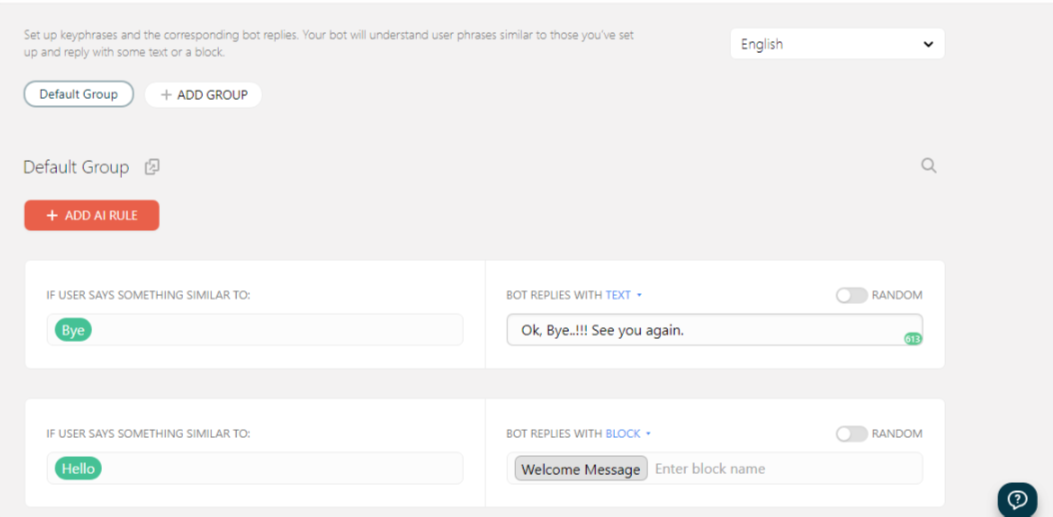This screenshot has width=1053, height=517.
Task: Click the copy icon beside Default Group heading
Action: tap(152, 167)
